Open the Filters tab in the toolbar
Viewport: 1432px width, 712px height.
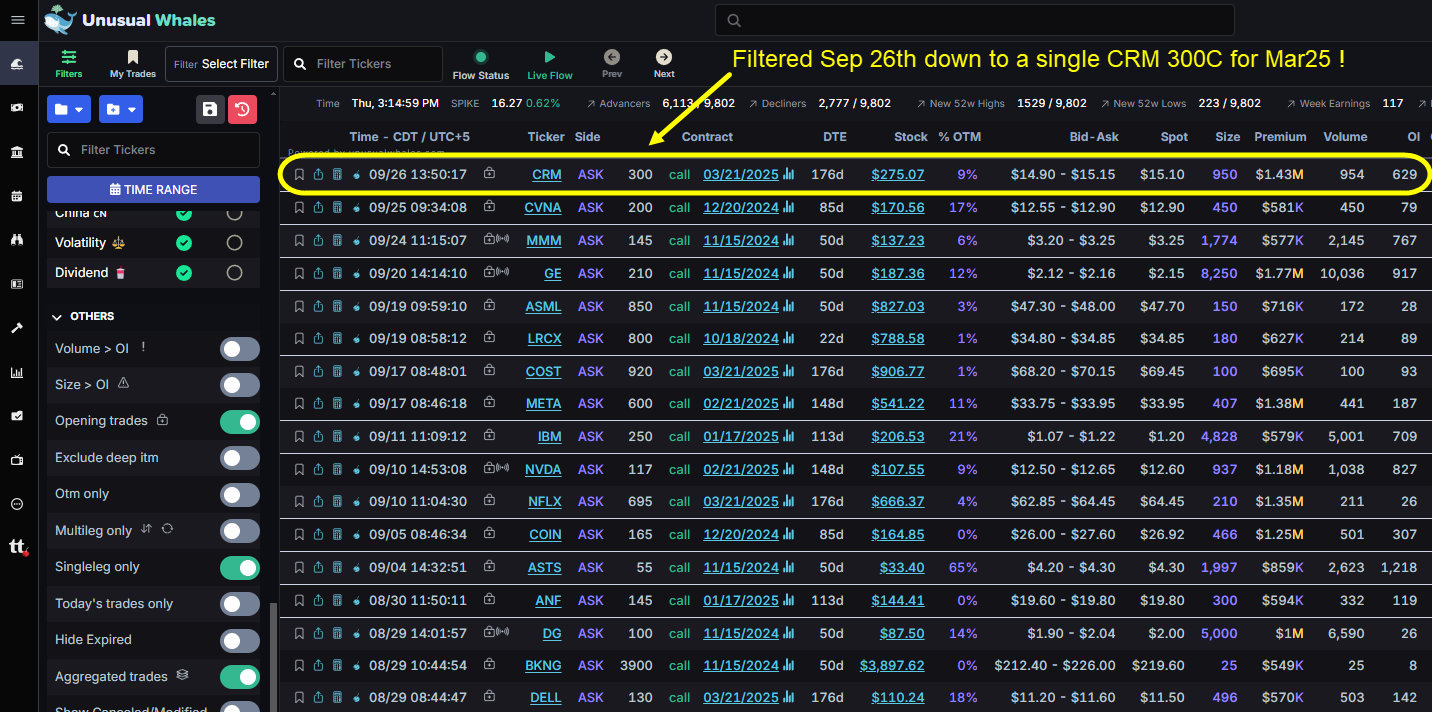[69, 64]
